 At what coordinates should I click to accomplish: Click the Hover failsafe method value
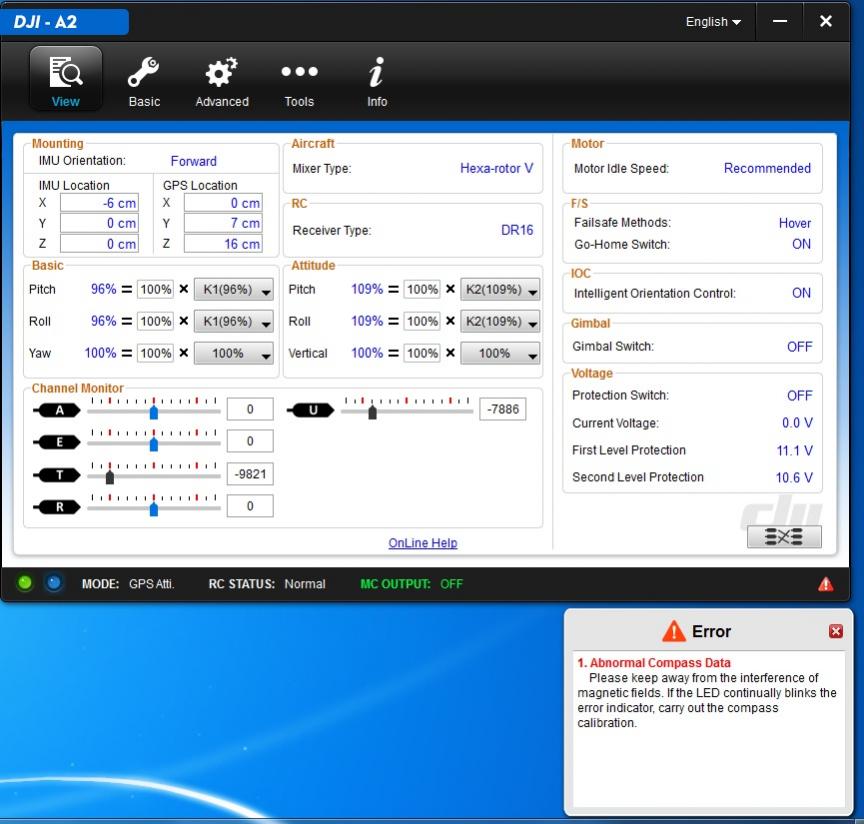(795, 223)
